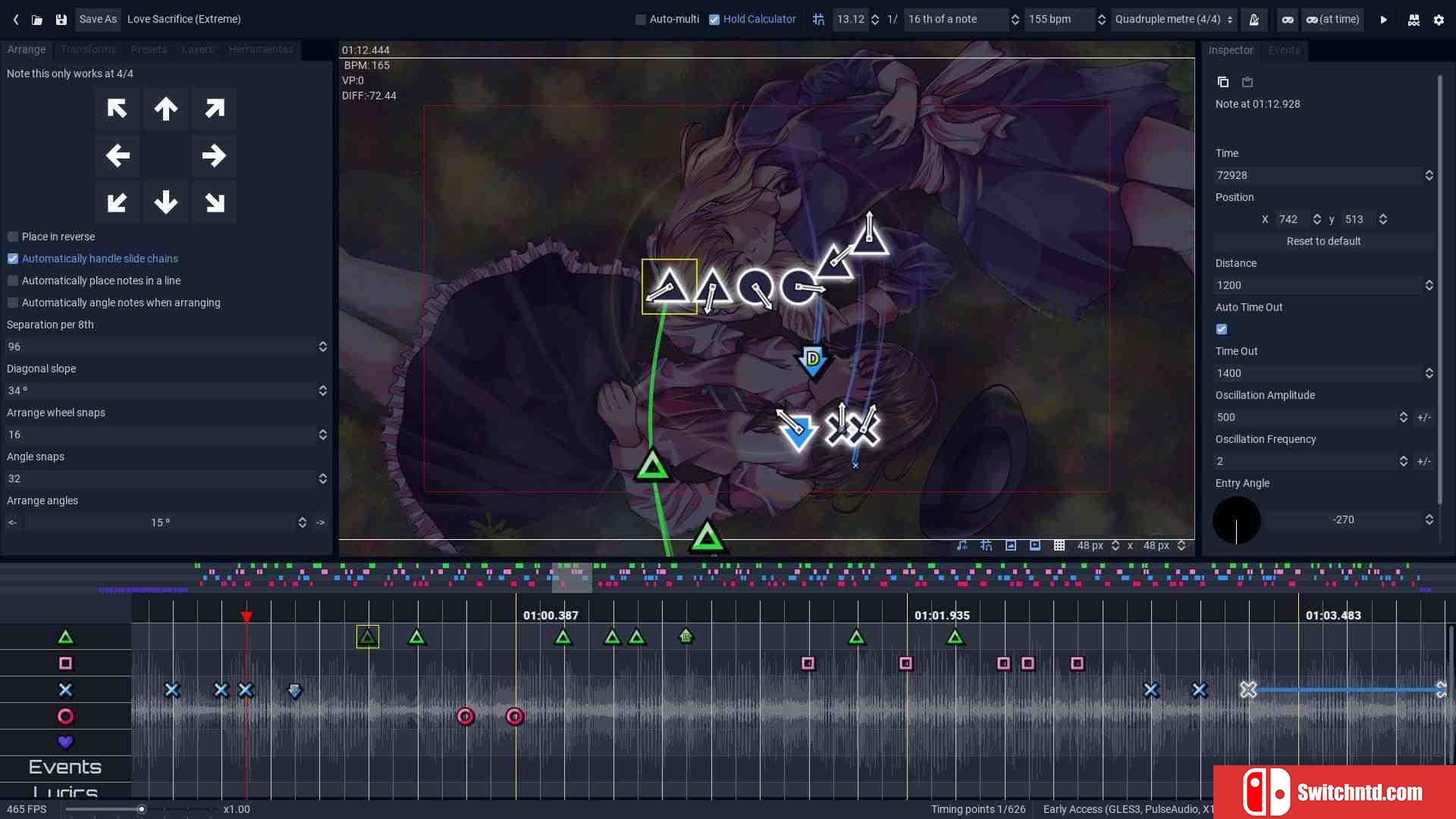The width and height of the screenshot is (1456, 819).
Task: Adjust the Separation per 8th stepper
Action: tap(323, 347)
